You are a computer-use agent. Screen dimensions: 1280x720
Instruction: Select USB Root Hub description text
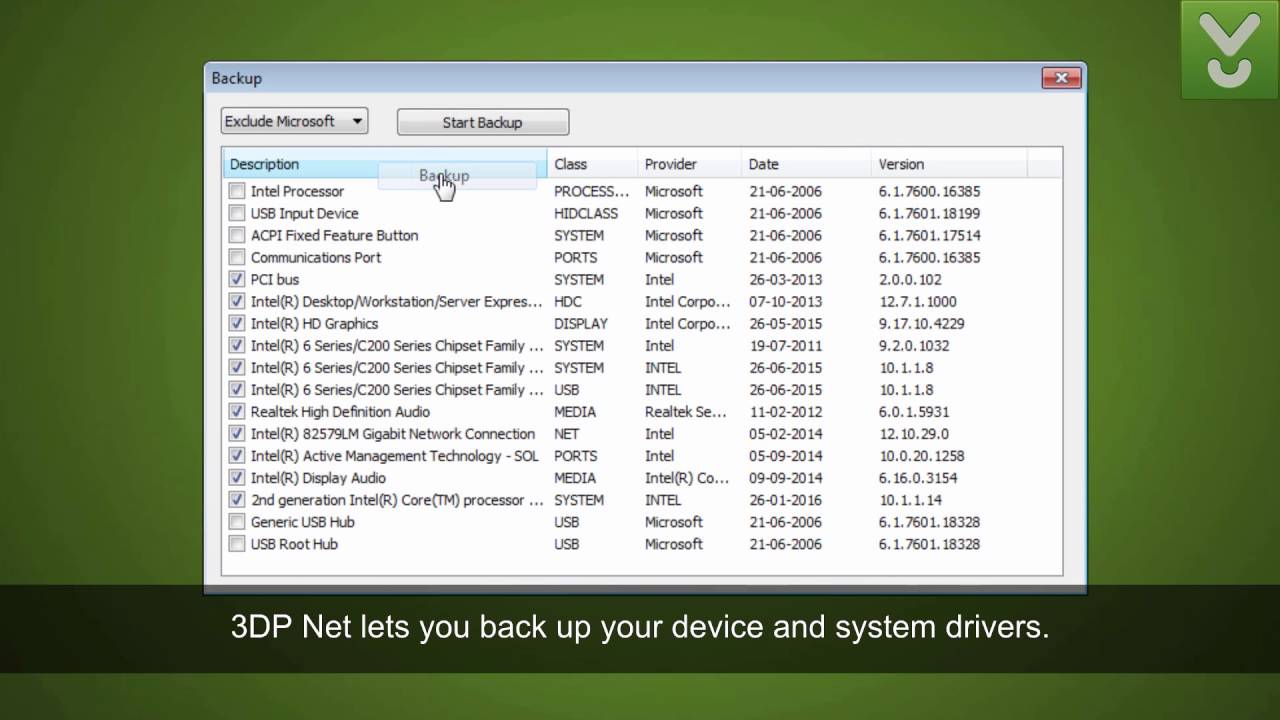294,543
